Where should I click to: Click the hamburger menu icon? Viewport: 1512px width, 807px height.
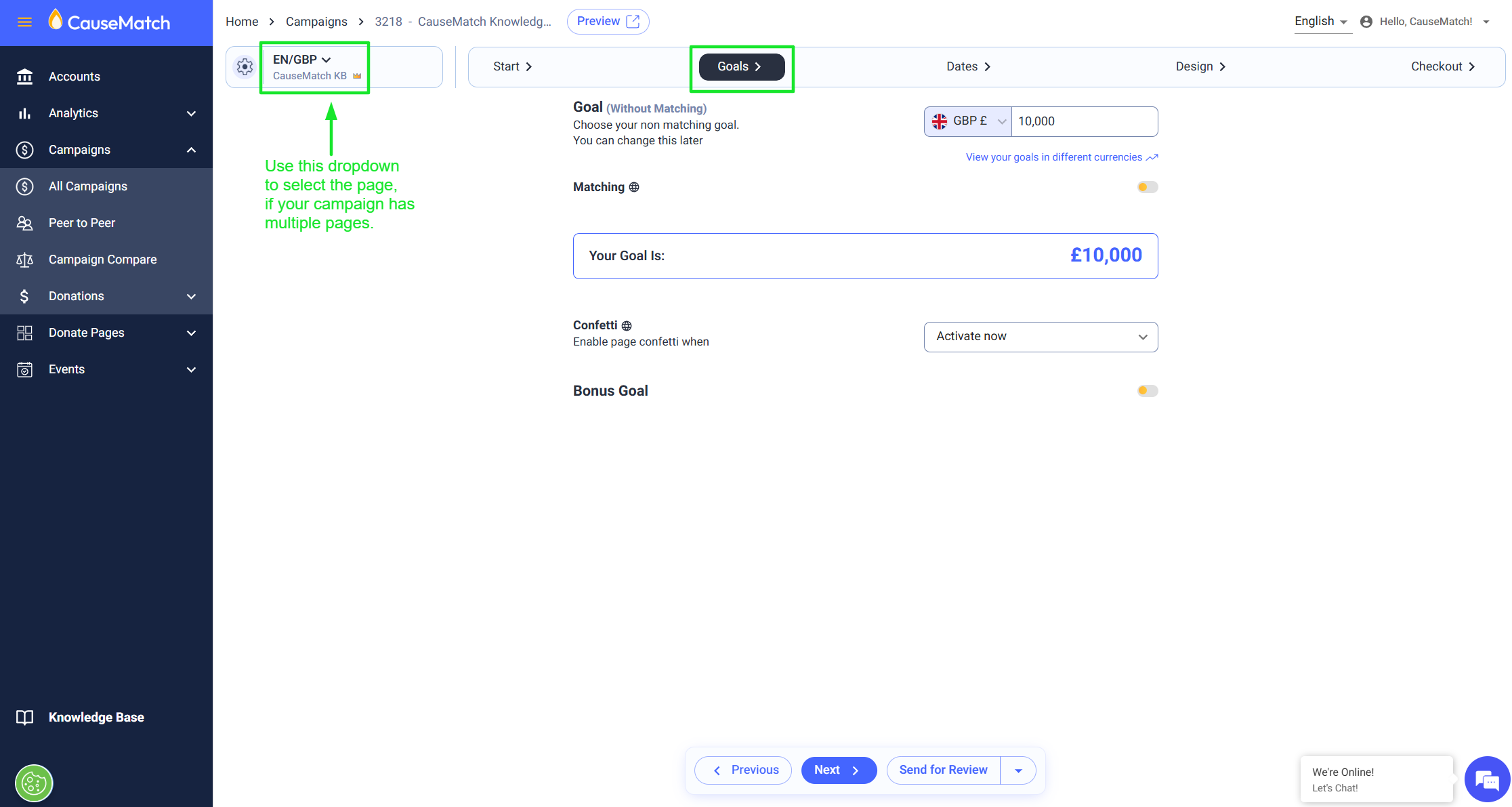(24, 22)
